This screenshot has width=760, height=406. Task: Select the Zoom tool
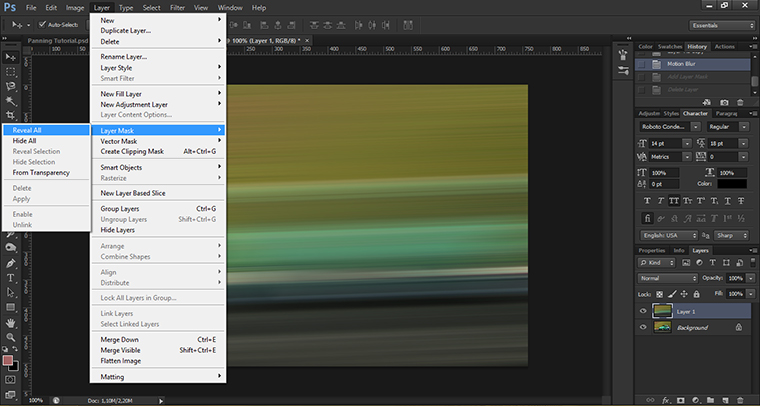pyautogui.click(x=10, y=338)
